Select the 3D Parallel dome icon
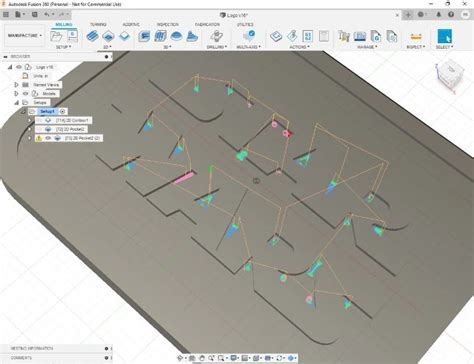The width and height of the screenshot is (474, 364). point(176,36)
